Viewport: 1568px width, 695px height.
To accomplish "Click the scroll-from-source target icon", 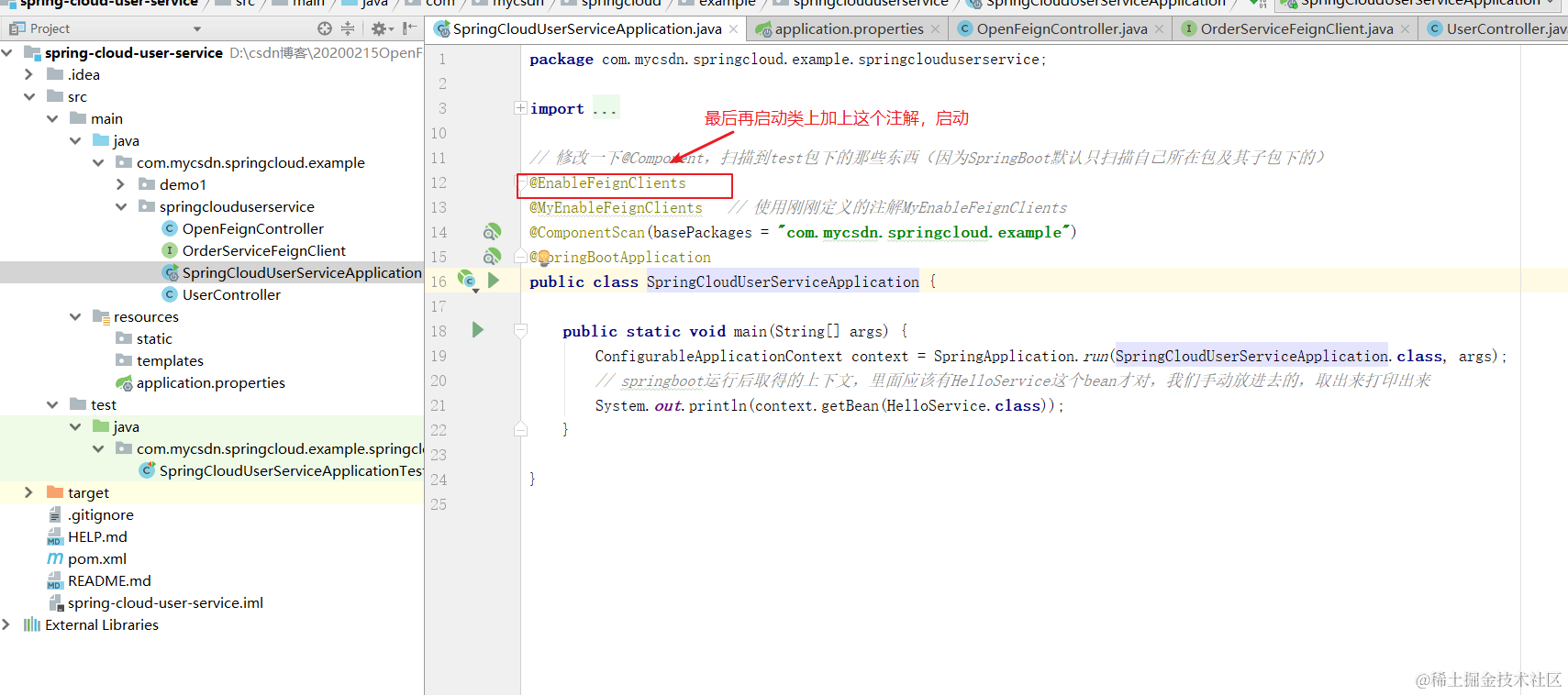I will point(324,28).
